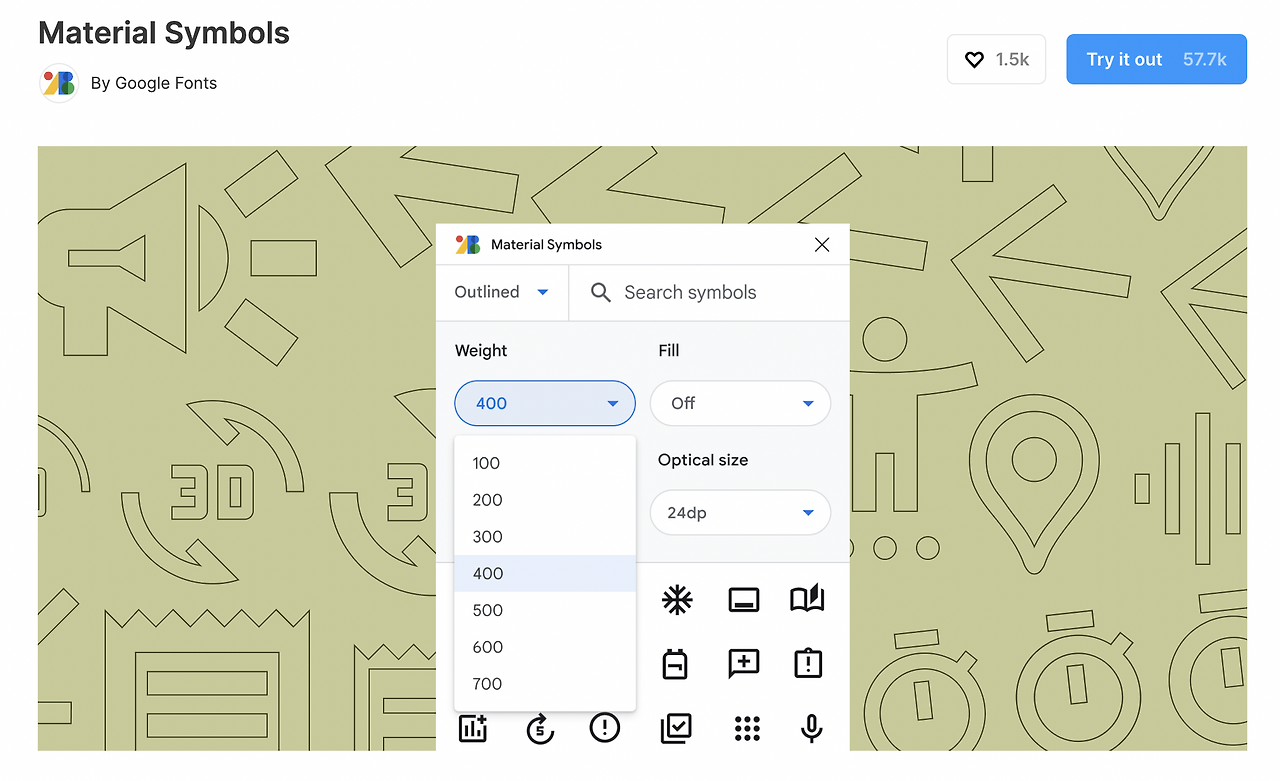Screen dimensions: 1280x781
Task: Select the library add check symbol
Action: 677,728
